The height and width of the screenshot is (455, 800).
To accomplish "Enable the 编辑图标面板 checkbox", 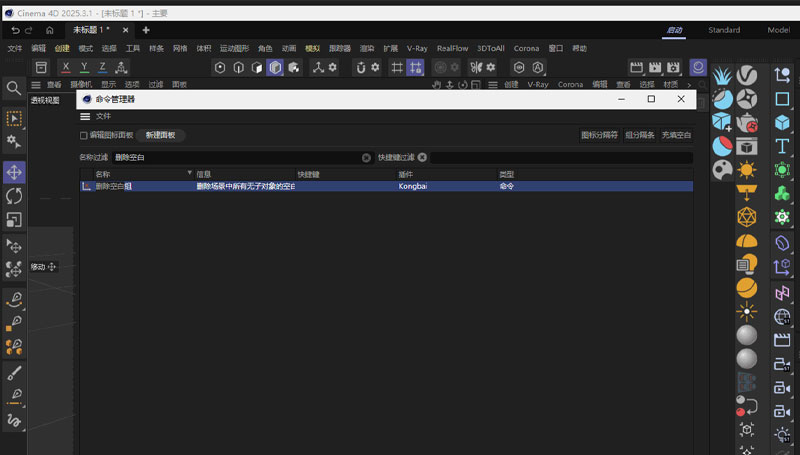I will pyautogui.click(x=84, y=135).
